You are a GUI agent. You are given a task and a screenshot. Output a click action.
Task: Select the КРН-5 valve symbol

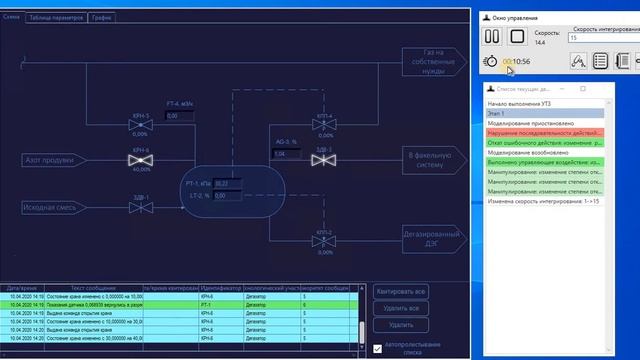[x=141, y=125]
